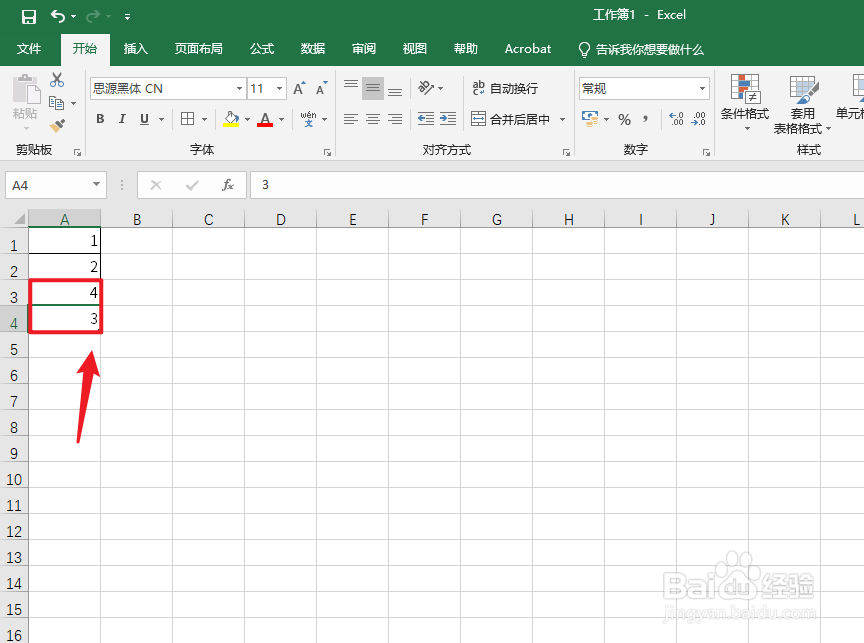The image size is (864, 643).
Task: Open the fill color dropdown arrow
Action: (247, 119)
